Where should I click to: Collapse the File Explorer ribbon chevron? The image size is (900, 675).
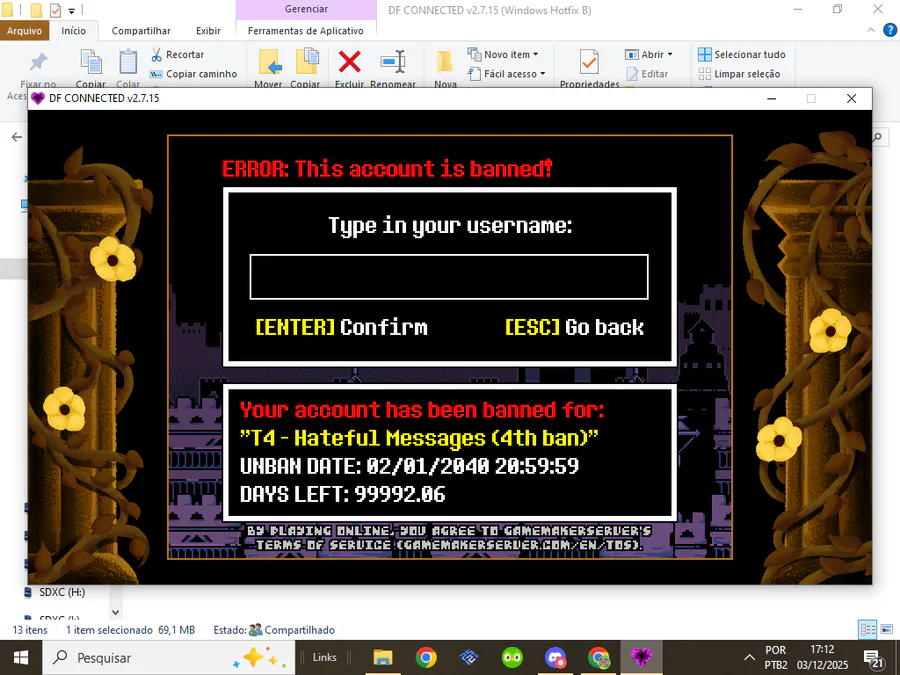pos(871,30)
